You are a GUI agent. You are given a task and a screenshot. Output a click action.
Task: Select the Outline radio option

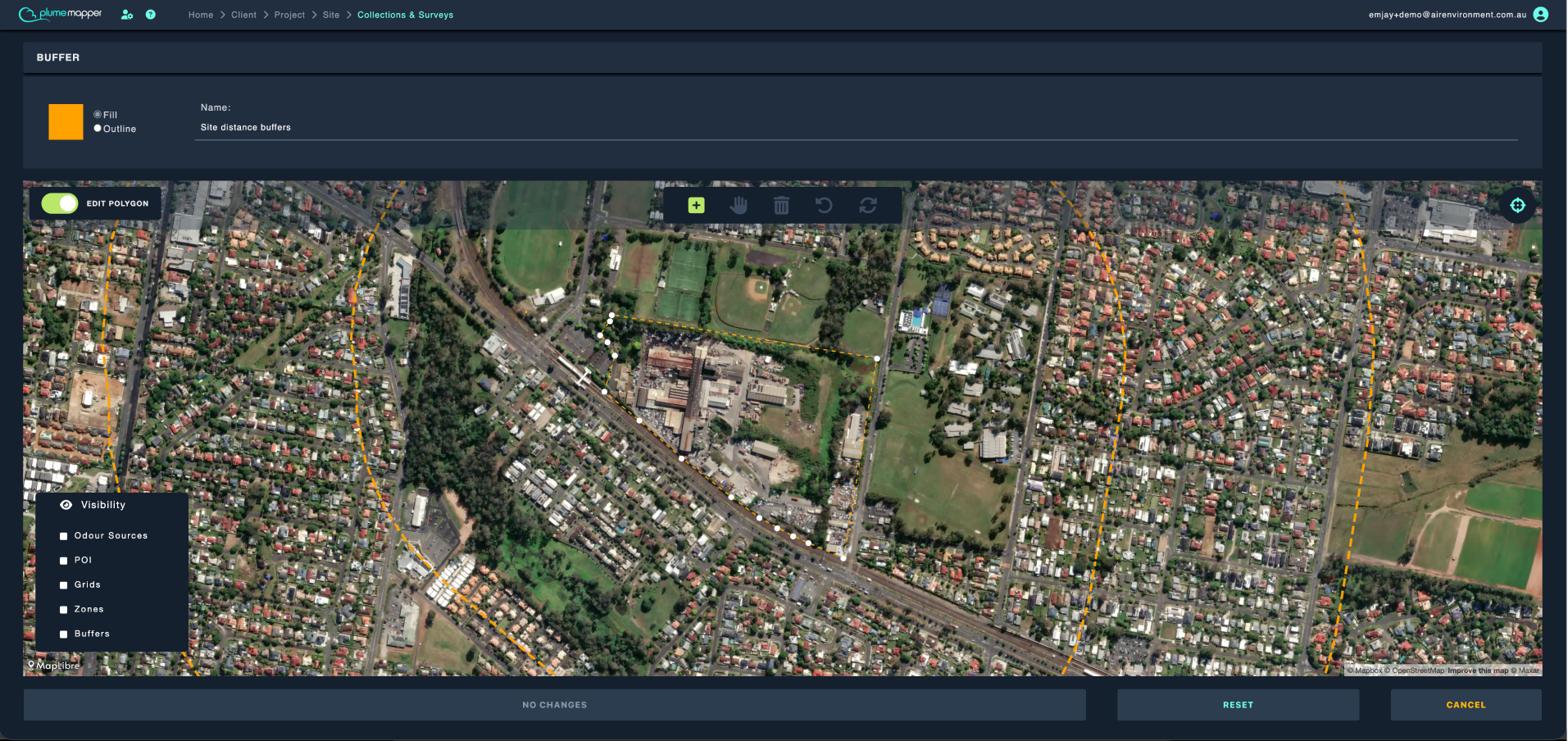pos(98,129)
